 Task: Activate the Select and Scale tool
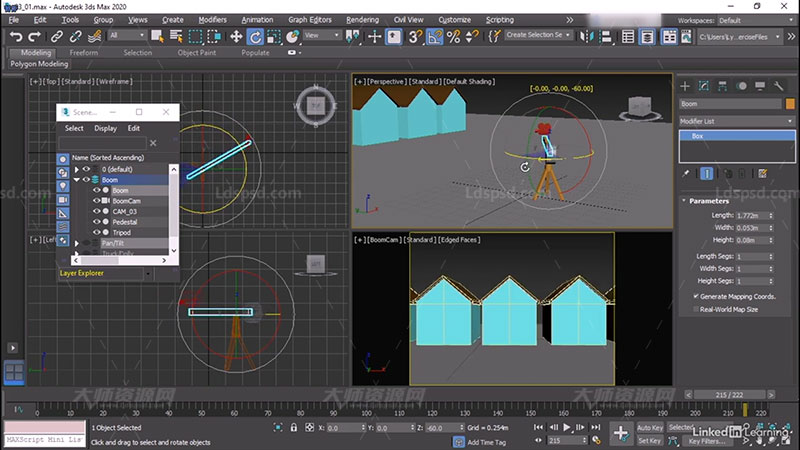click(x=274, y=36)
